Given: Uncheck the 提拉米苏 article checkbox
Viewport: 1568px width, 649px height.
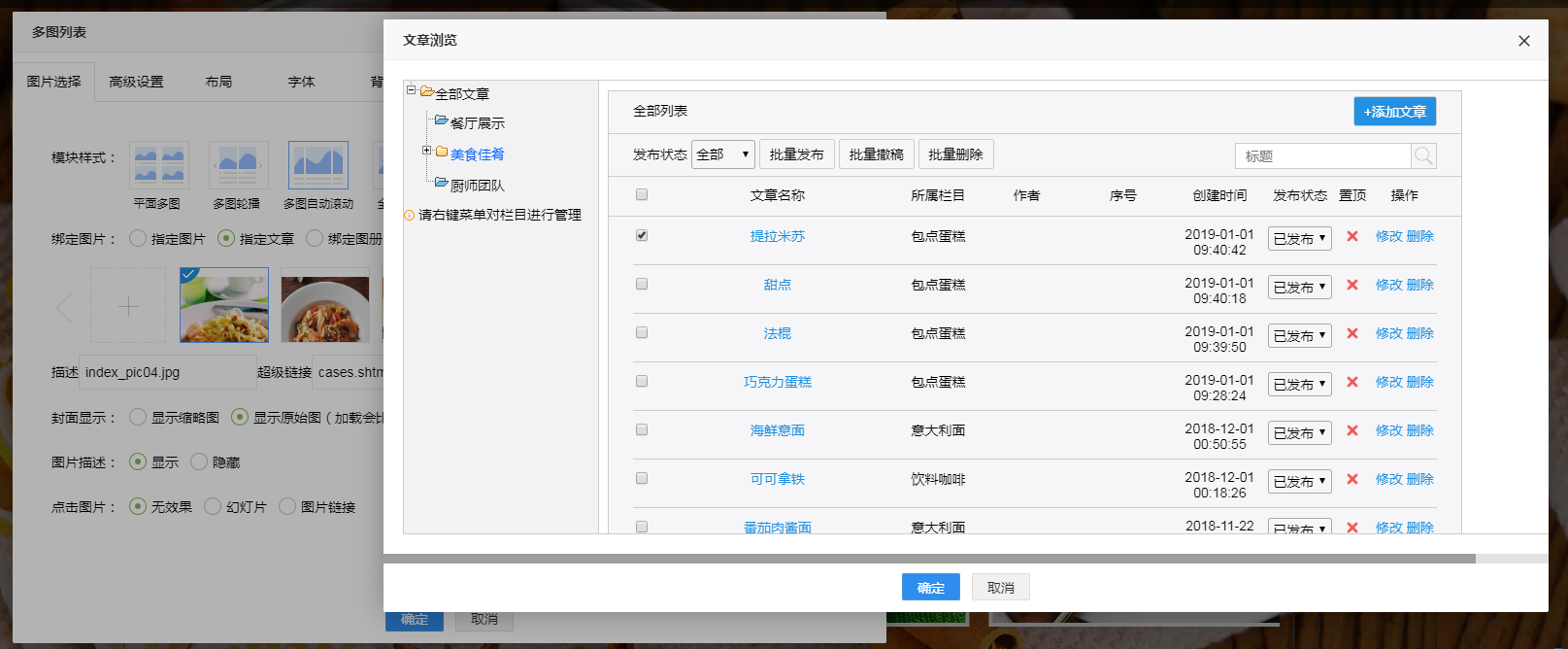Looking at the screenshot, I should (x=642, y=235).
